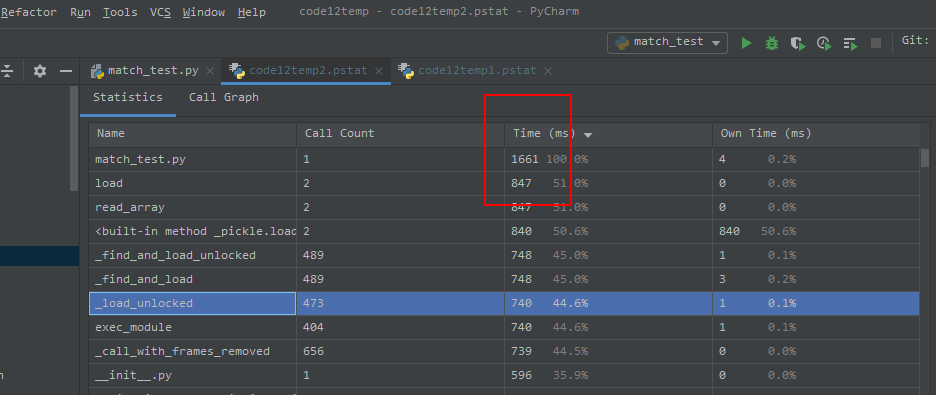Image resolution: width=936 pixels, height=395 pixels.
Task: Open the Run menu
Action: point(81,12)
